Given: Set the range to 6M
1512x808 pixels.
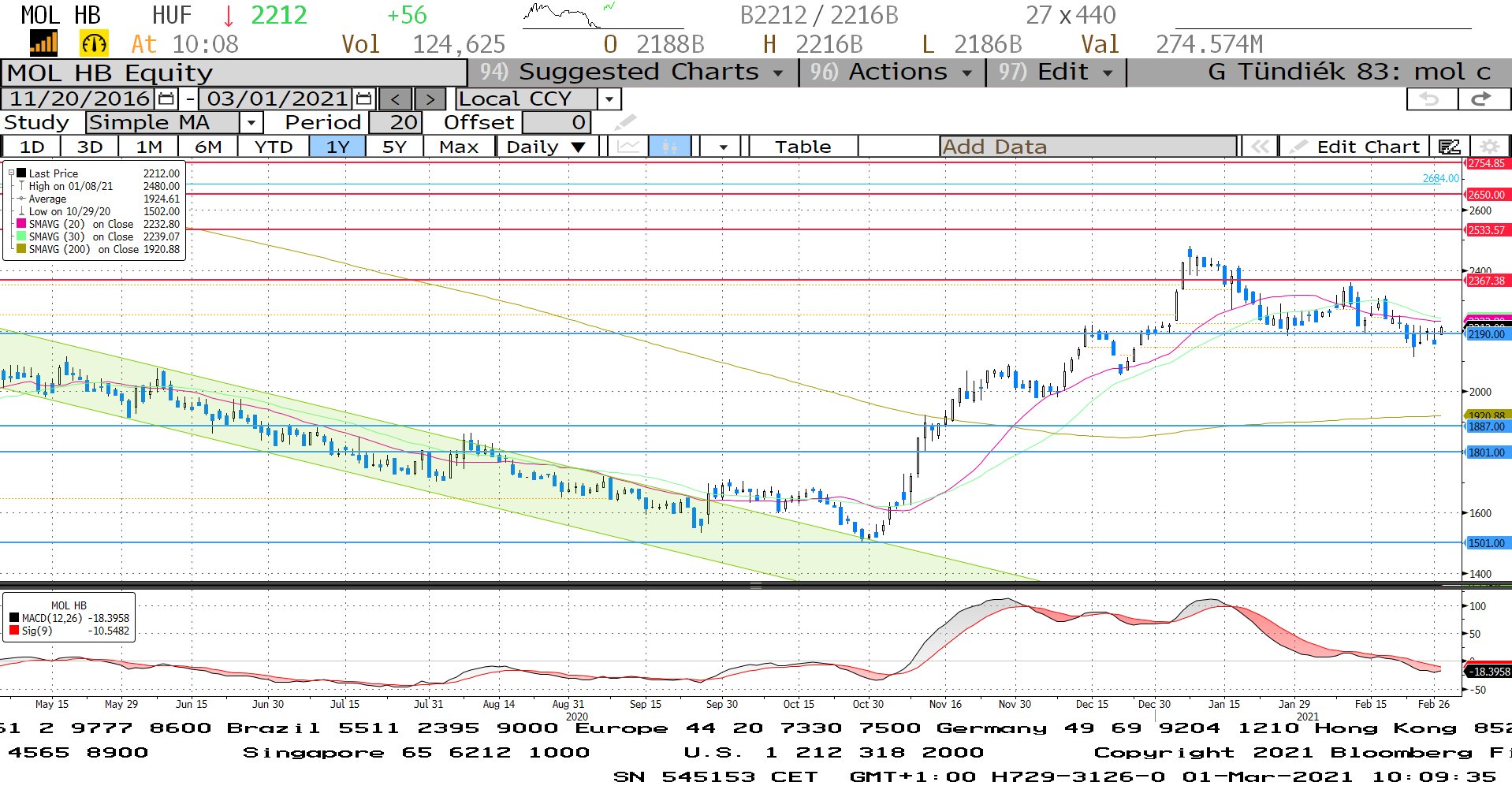Looking at the screenshot, I should [x=208, y=147].
